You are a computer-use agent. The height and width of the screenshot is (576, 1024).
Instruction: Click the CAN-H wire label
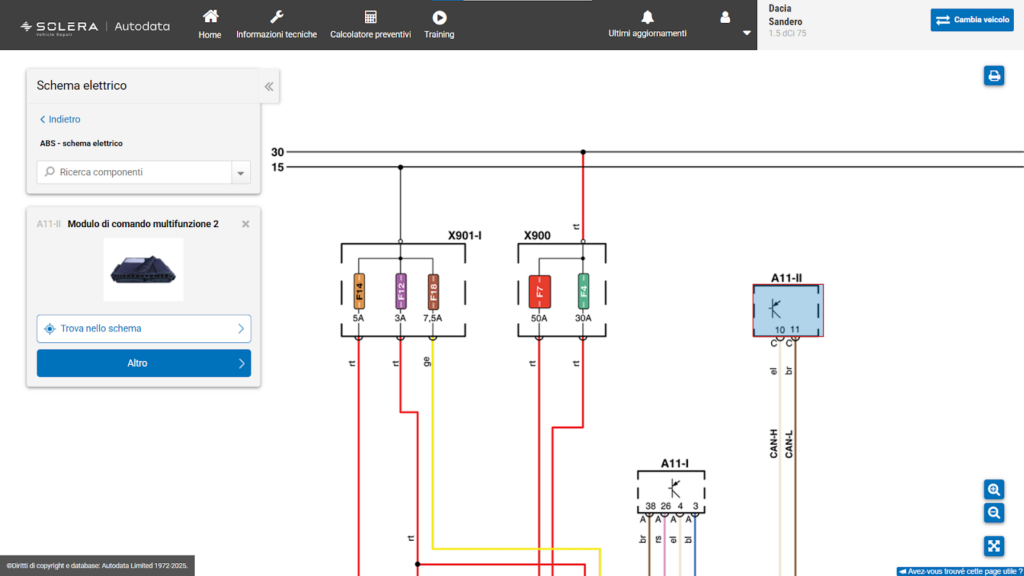click(774, 443)
